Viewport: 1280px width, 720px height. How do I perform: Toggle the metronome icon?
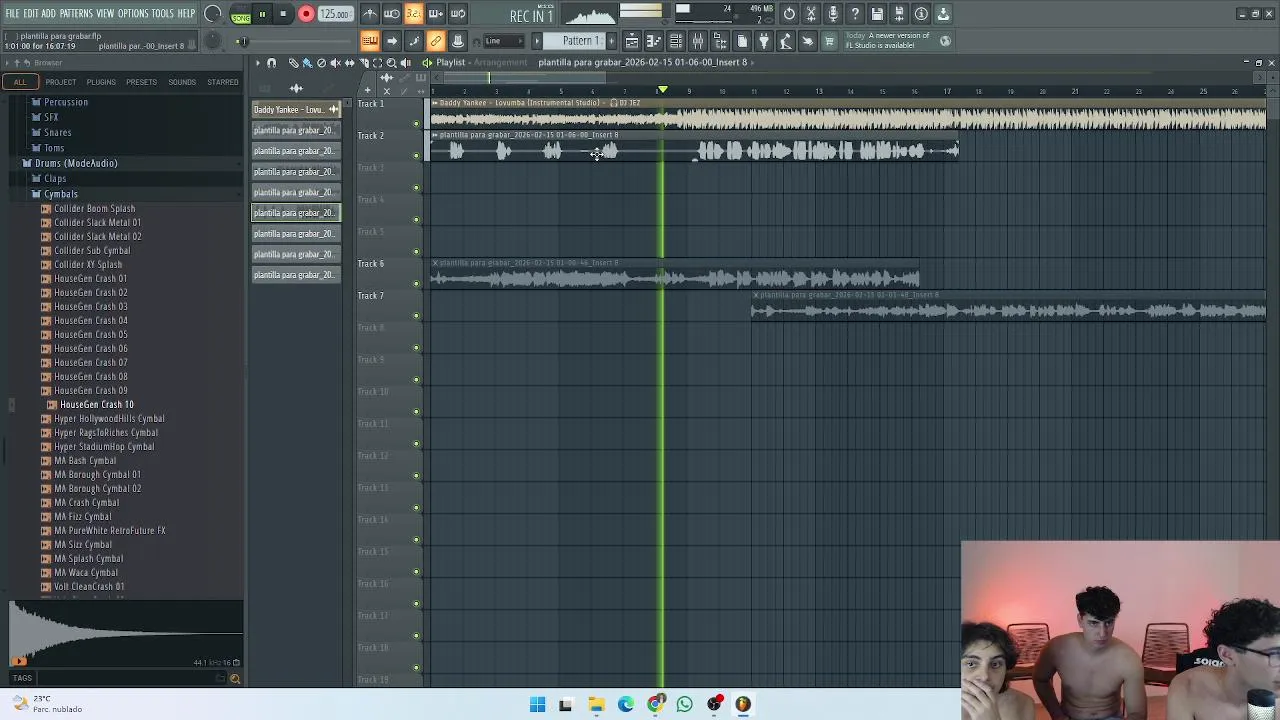coord(370,14)
